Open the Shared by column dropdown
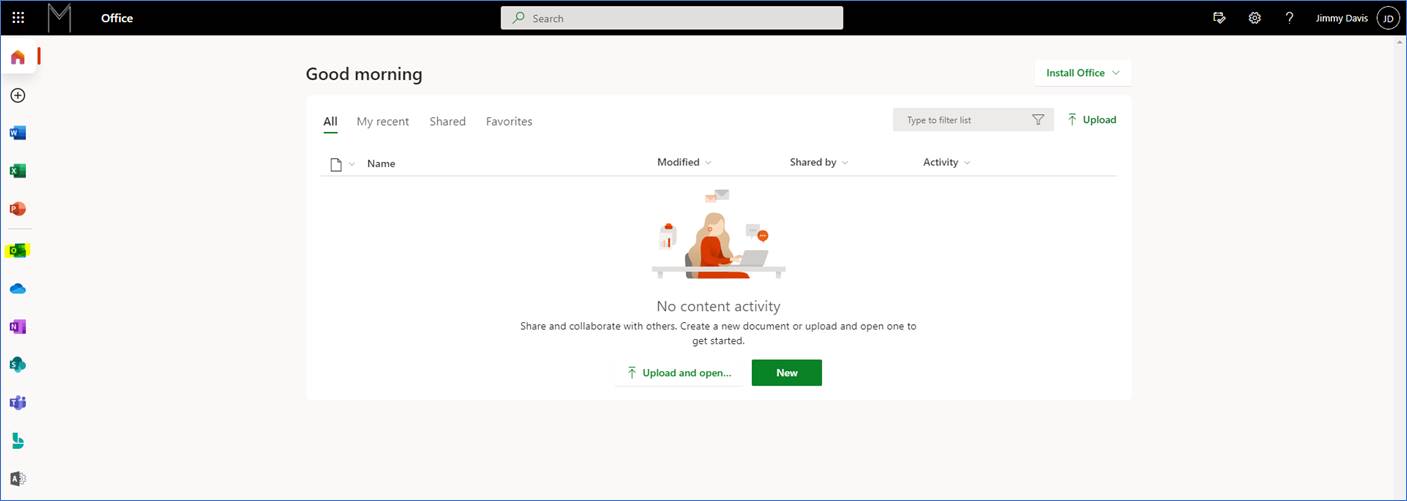 (818, 162)
